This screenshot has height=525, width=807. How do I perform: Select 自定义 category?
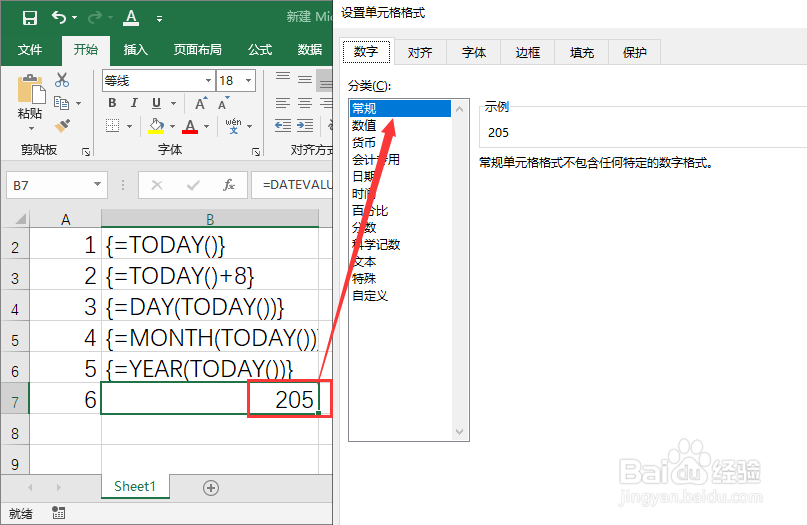(400, 296)
